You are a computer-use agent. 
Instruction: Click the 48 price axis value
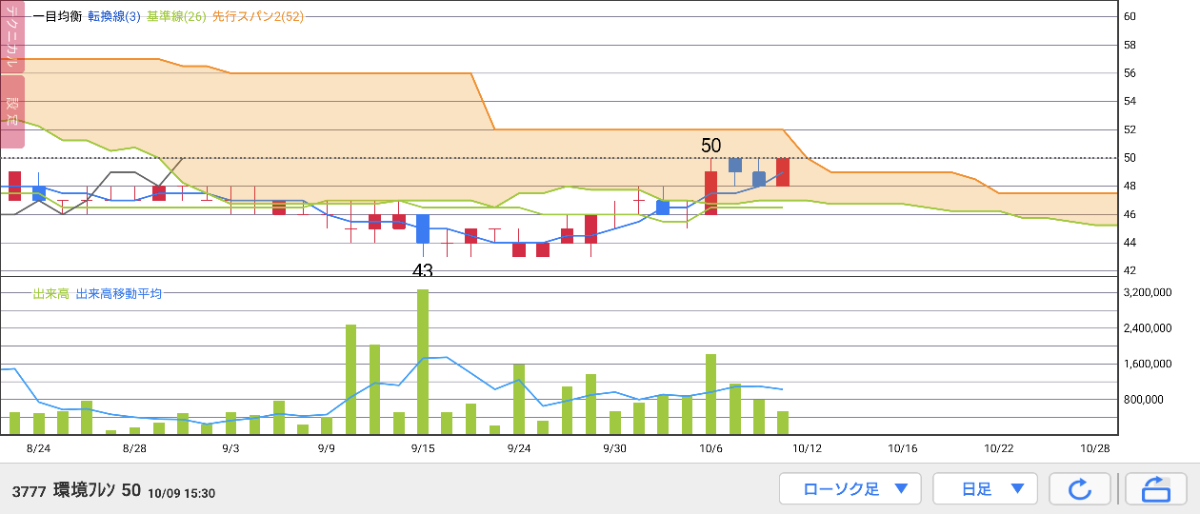1131,186
